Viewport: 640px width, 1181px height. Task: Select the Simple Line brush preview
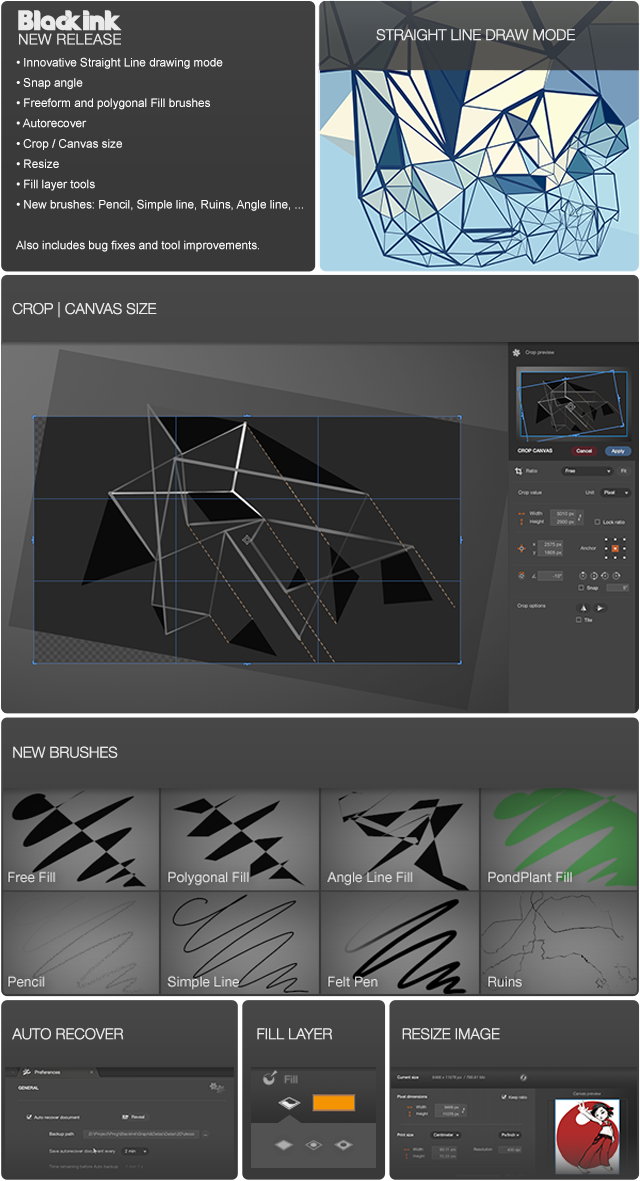(x=239, y=943)
